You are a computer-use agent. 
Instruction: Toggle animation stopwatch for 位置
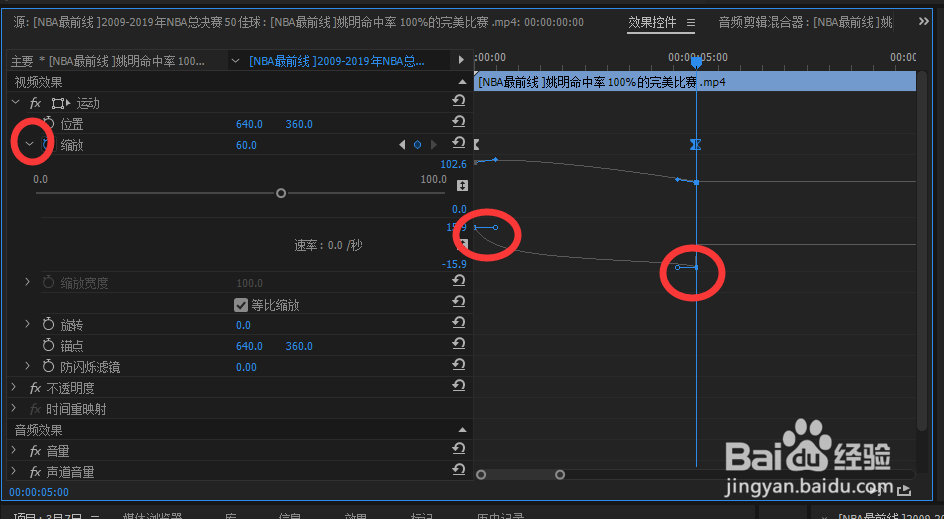click(49, 124)
